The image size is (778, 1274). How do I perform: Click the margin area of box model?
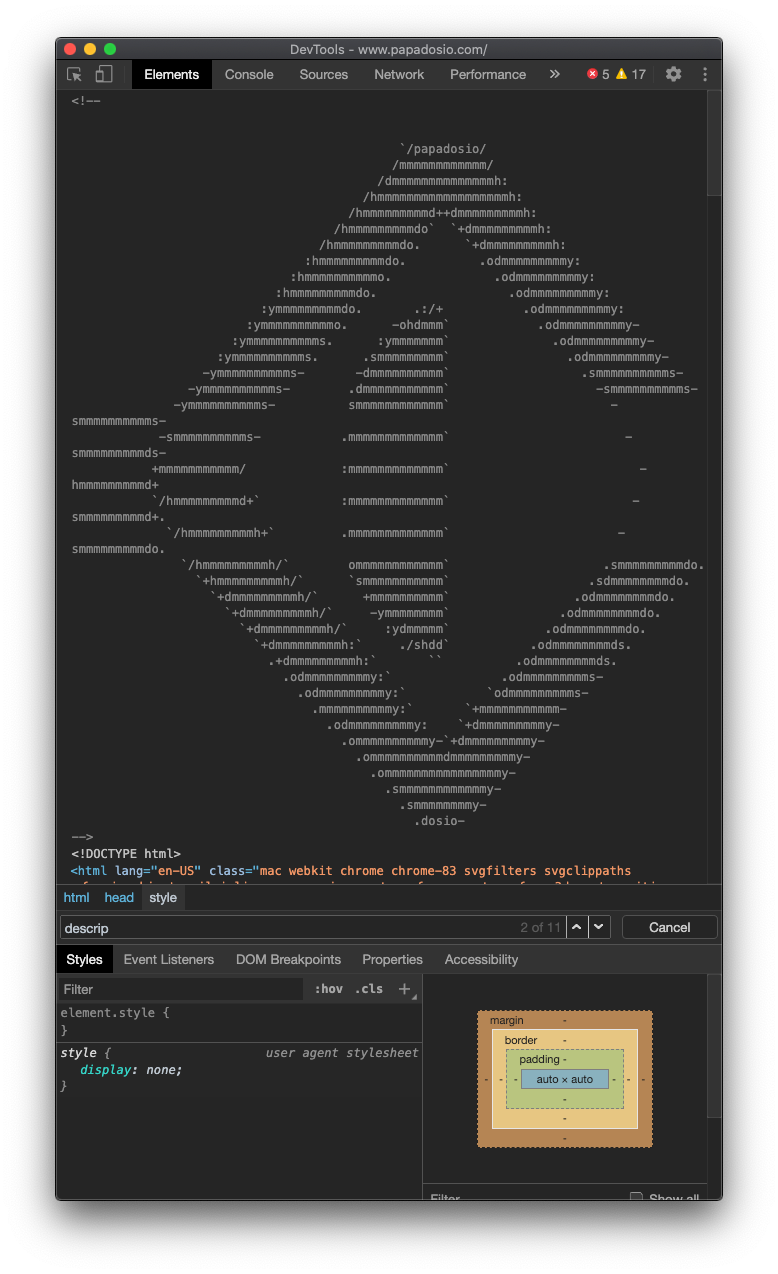[x=506, y=1020]
